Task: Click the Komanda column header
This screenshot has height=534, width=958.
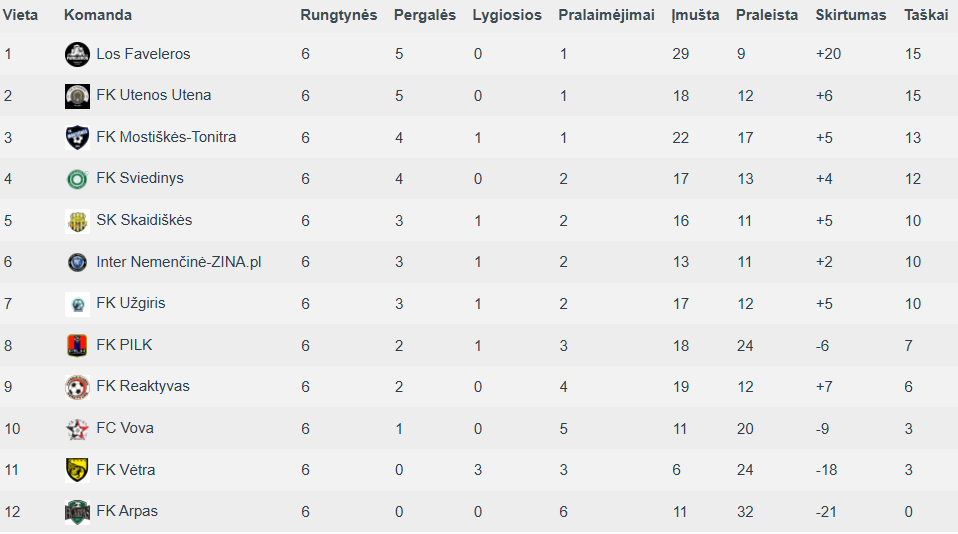Action: point(98,15)
